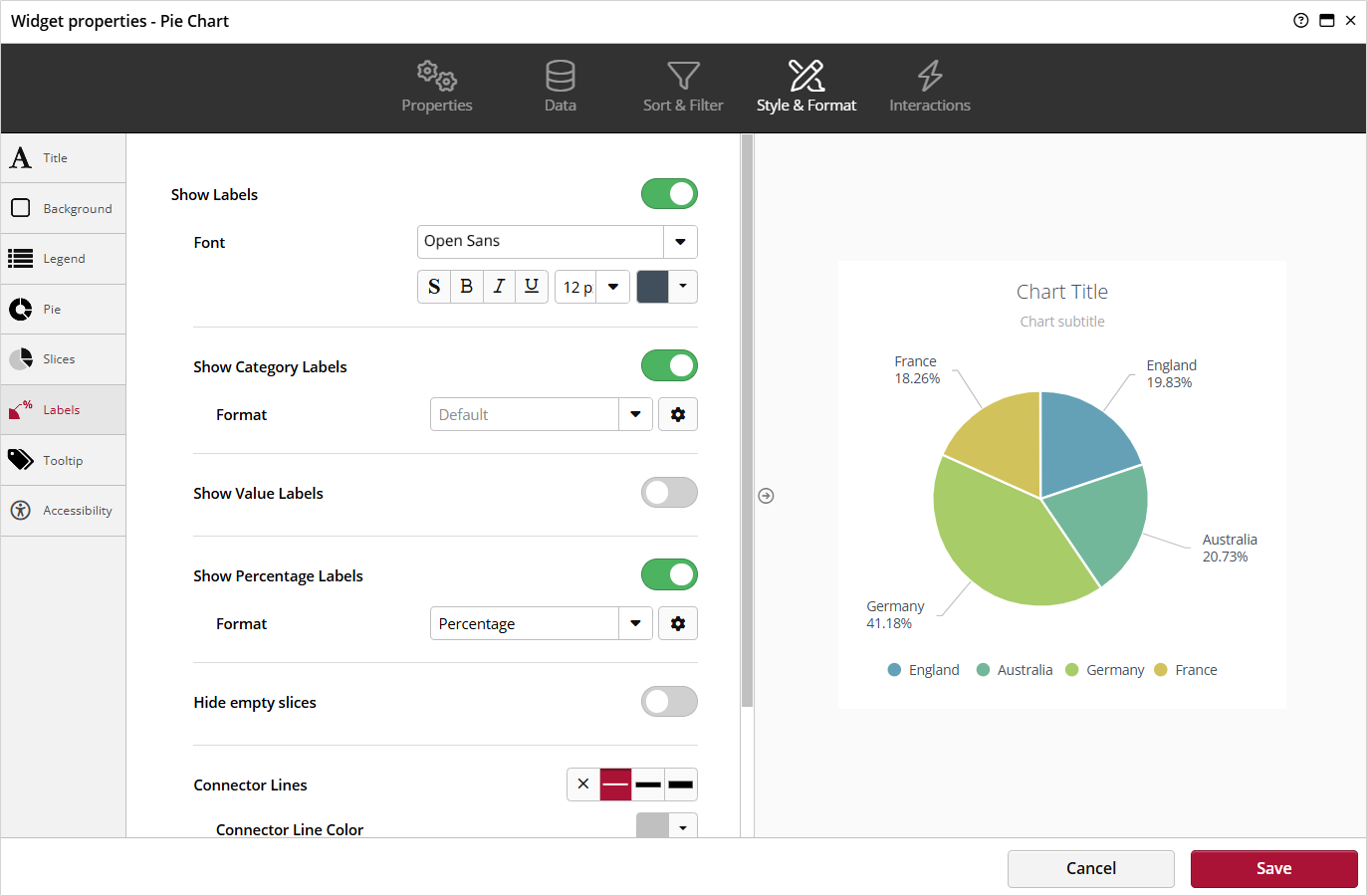Image resolution: width=1367 pixels, height=896 pixels.
Task: Open the Properties tab gears icon
Action: [436, 76]
